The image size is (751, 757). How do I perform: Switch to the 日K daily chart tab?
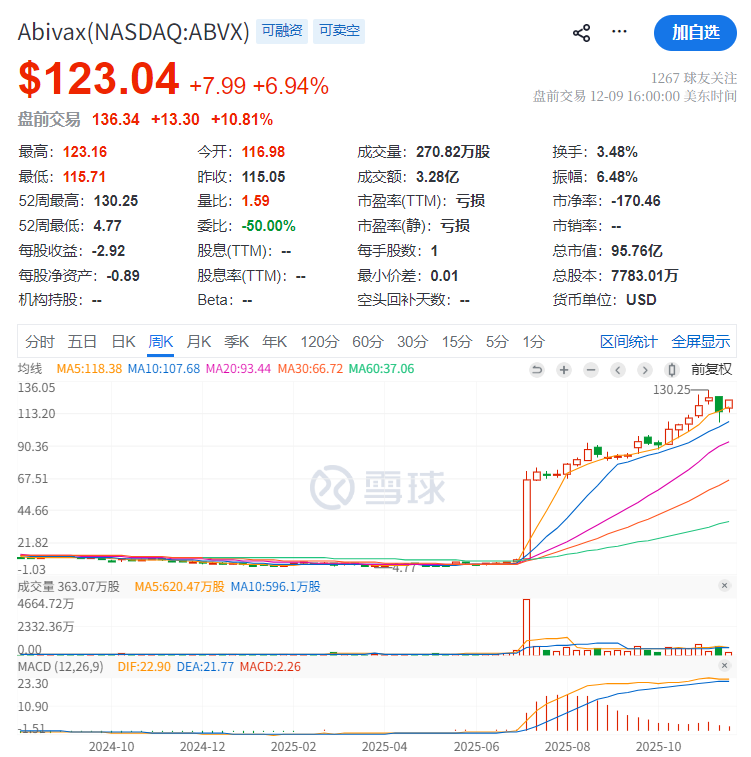point(123,341)
